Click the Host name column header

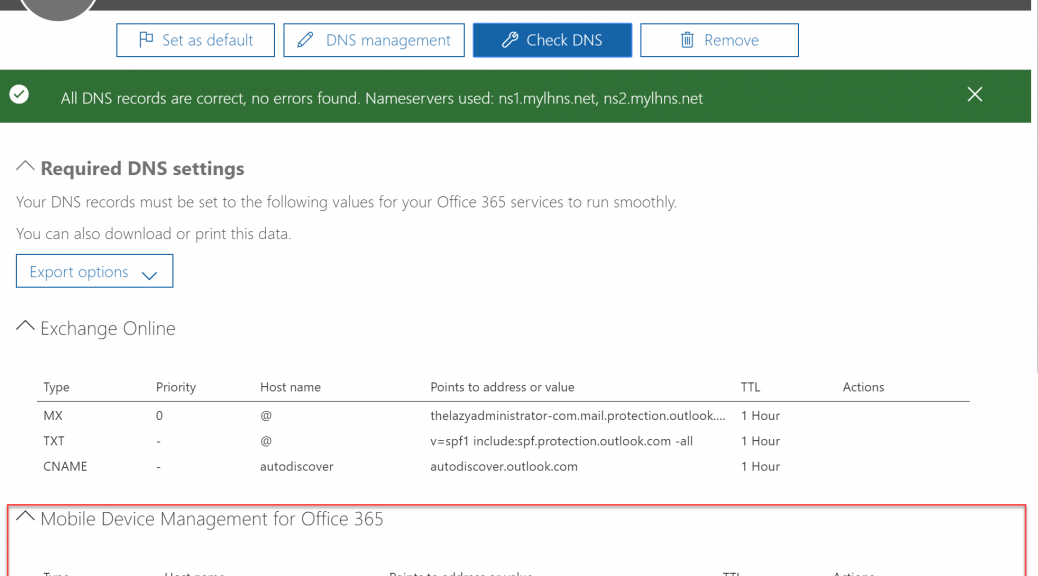tap(291, 387)
